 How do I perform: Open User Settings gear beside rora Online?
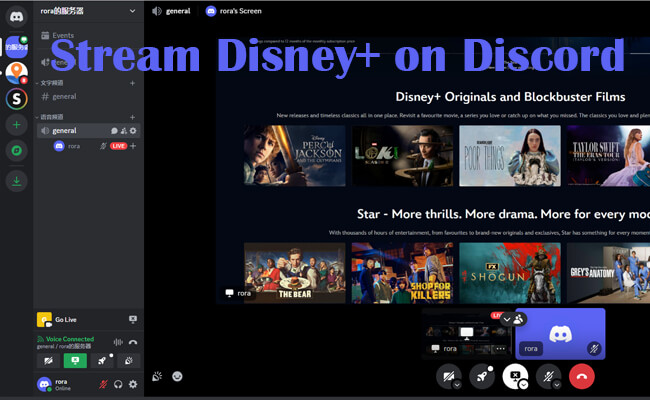(133, 384)
